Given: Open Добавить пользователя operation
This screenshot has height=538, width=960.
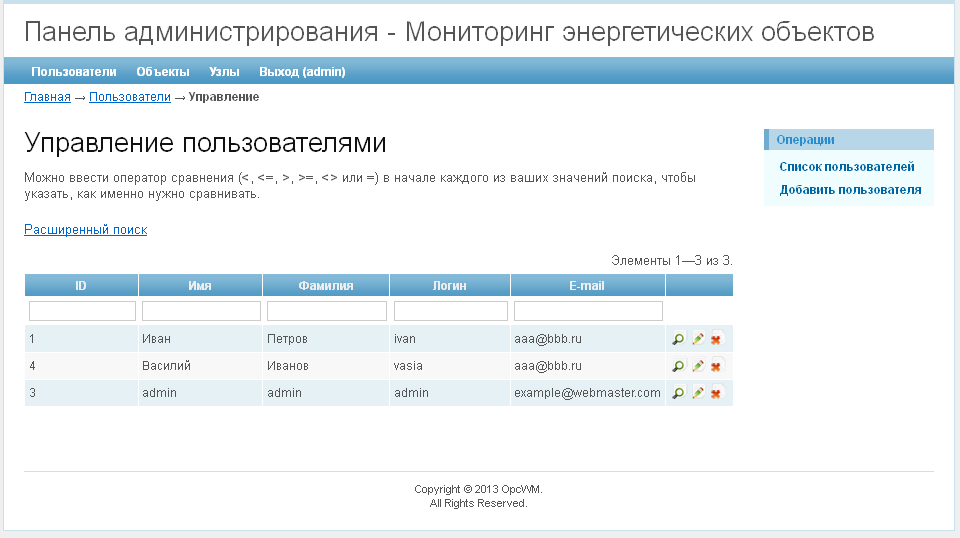Looking at the screenshot, I should click(850, 190).
